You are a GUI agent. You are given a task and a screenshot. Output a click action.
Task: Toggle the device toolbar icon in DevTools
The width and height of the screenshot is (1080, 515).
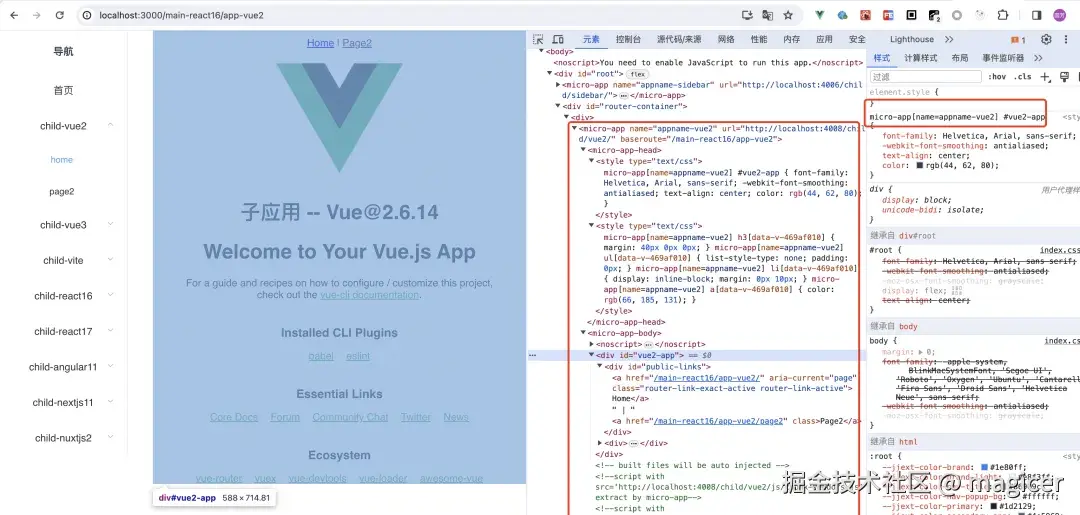point(558,39)
